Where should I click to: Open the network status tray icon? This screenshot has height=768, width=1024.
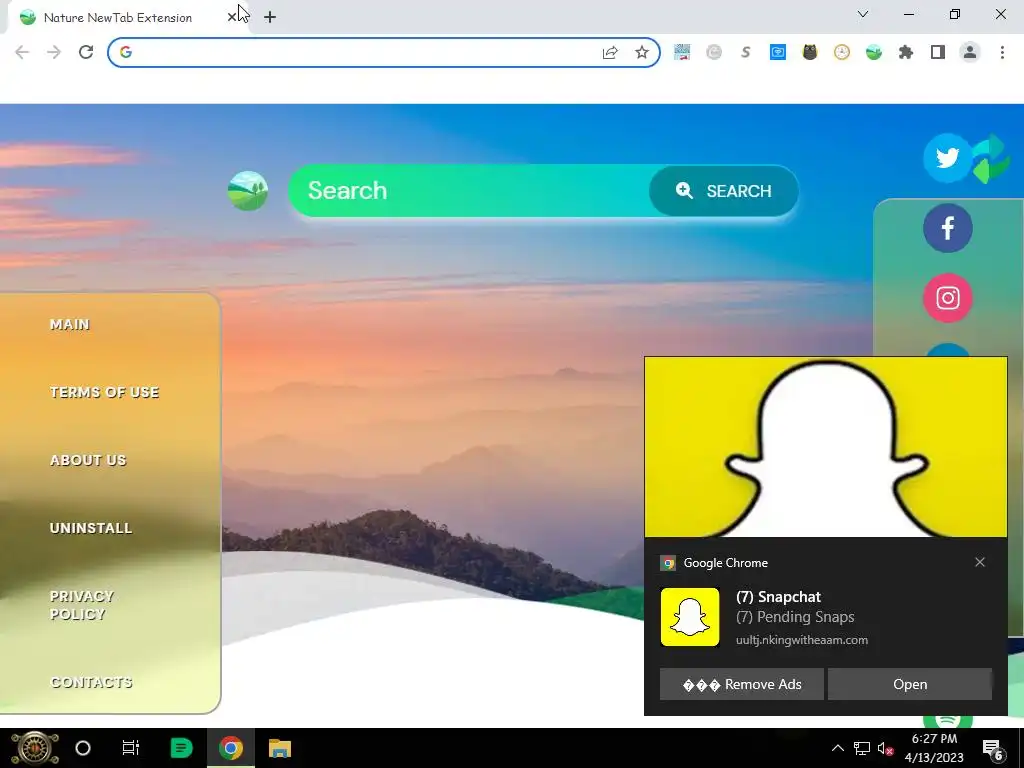click(x=862, y=748)
